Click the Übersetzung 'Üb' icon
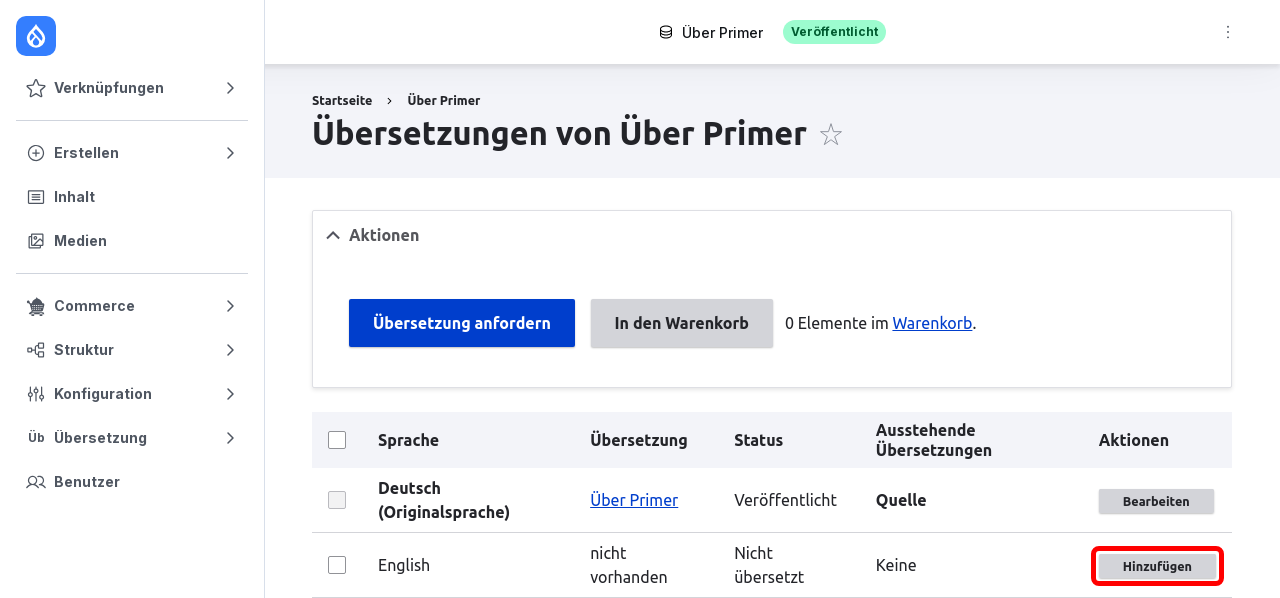This screenshot has width=1280, height=598. (x=36, y=438)
